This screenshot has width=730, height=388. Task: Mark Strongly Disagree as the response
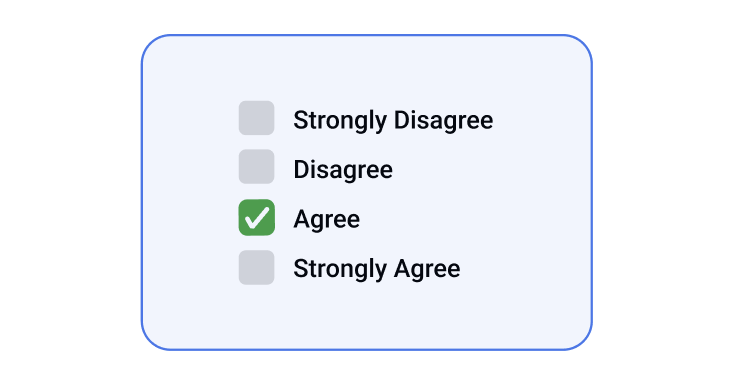(257, 118)
